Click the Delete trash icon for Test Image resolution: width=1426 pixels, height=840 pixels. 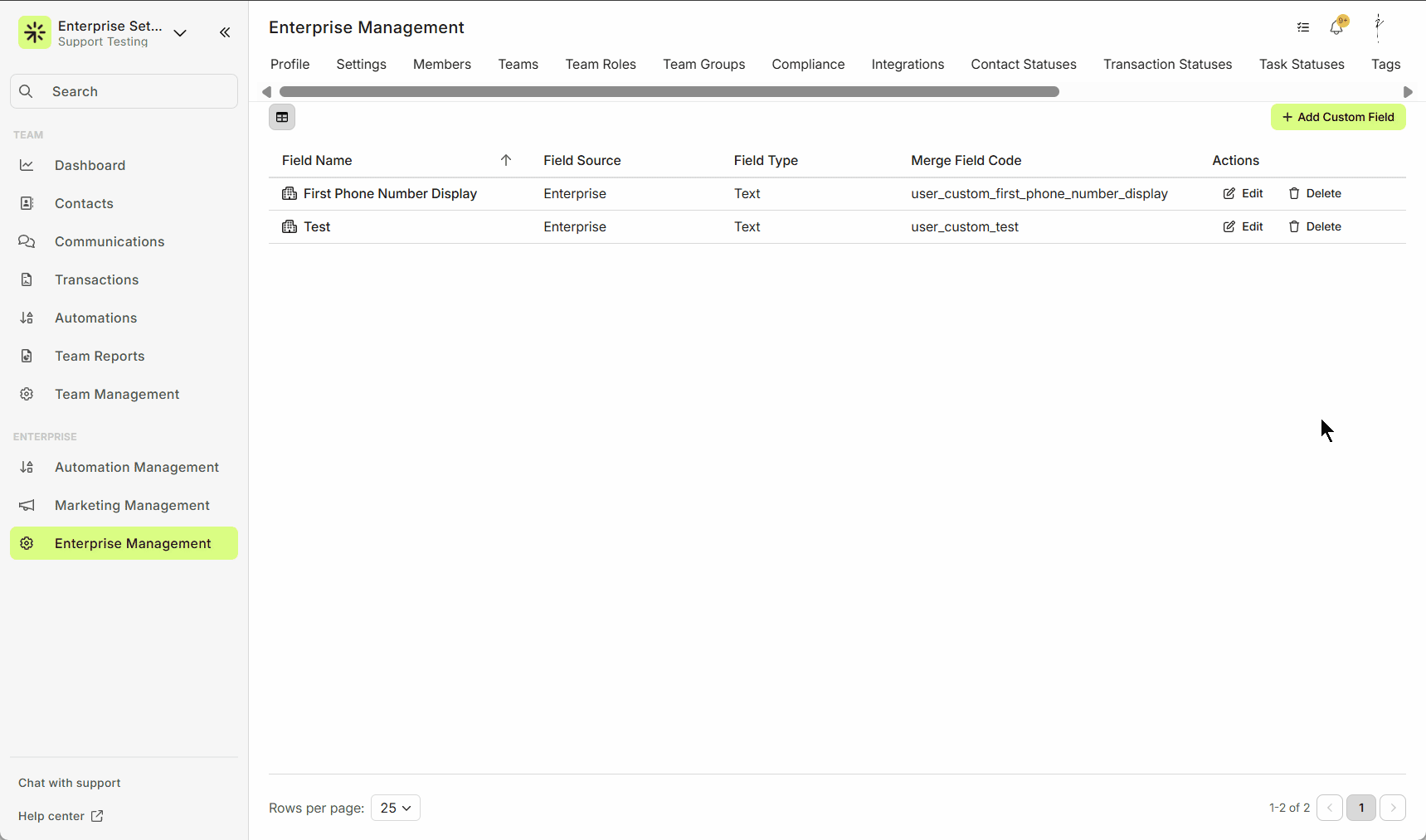point(1315,226)
